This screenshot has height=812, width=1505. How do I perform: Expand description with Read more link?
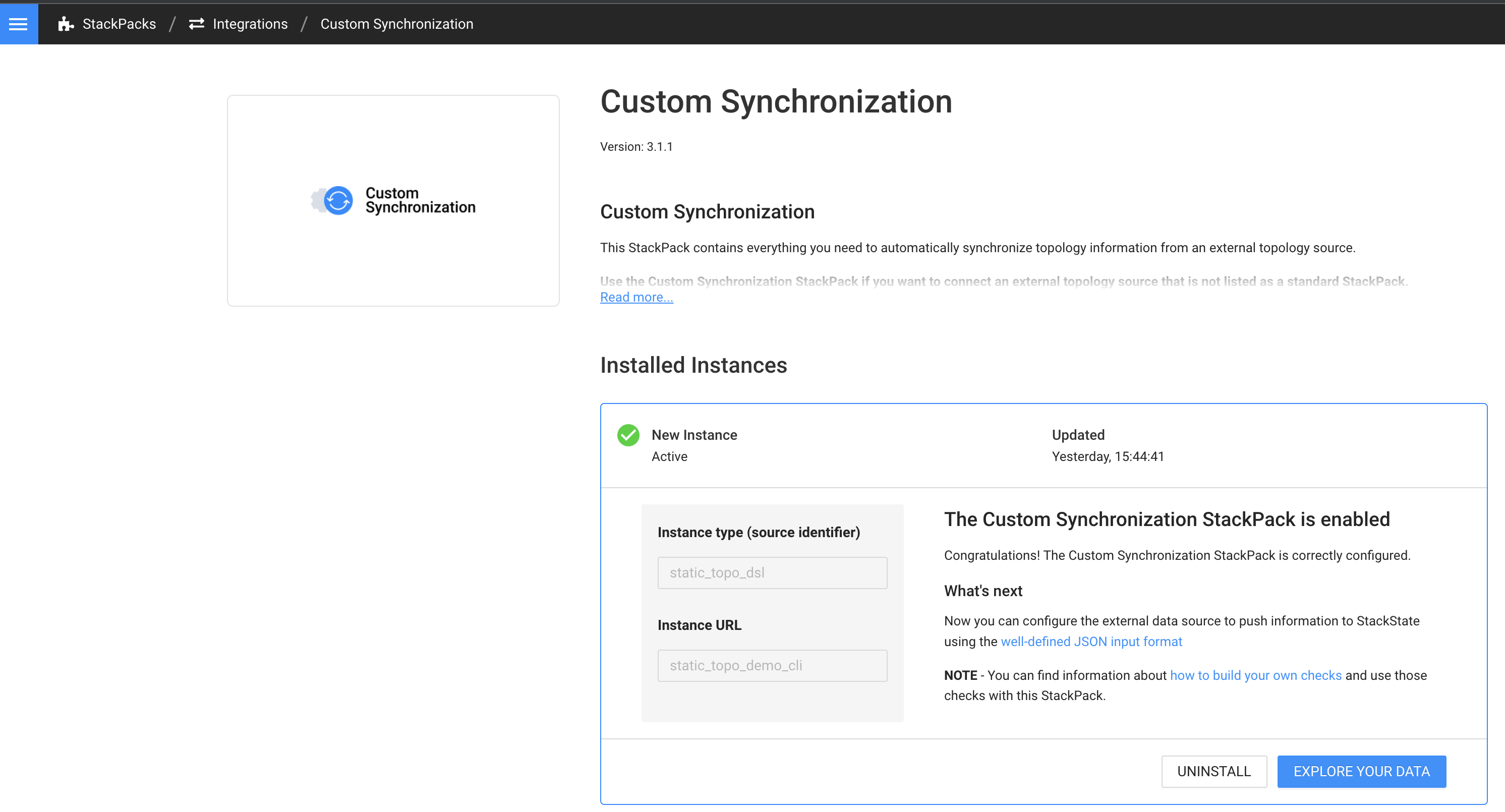tap(636, 298)
